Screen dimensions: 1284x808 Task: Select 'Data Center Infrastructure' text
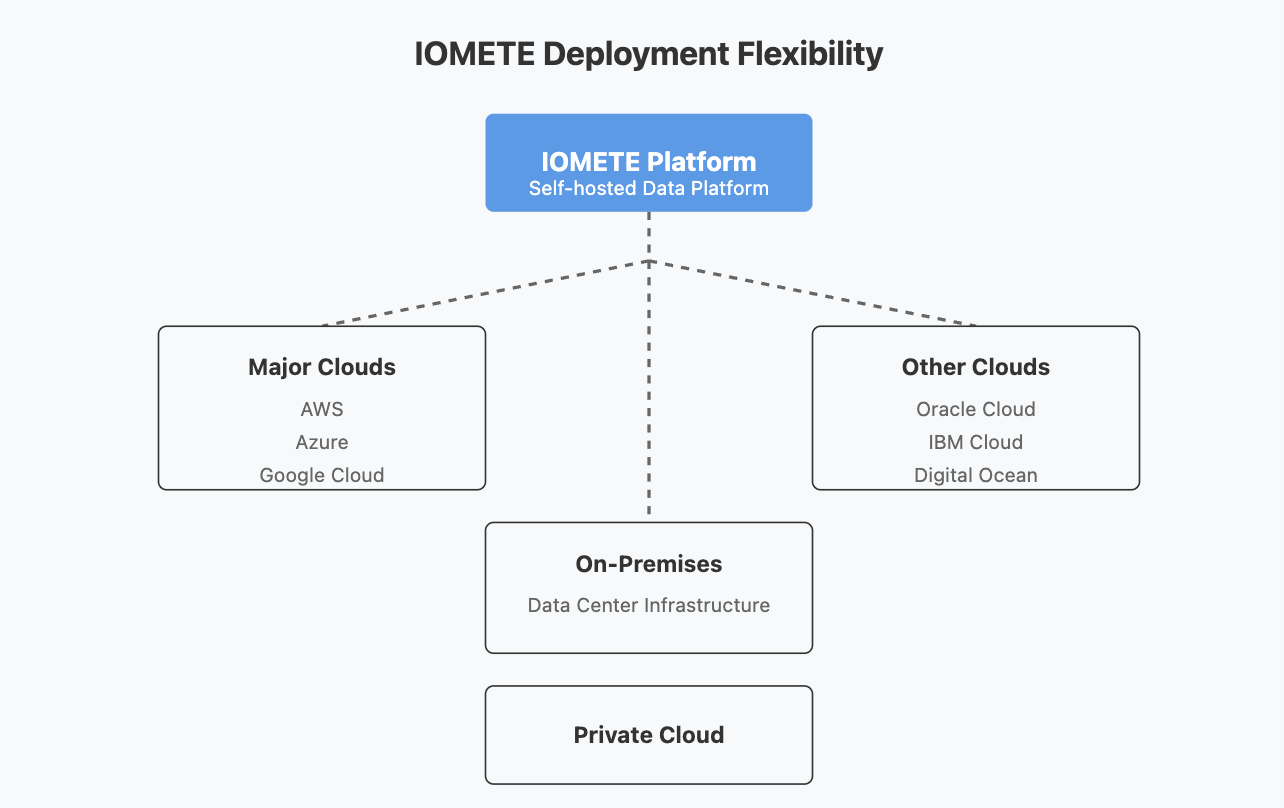(648, 605)
